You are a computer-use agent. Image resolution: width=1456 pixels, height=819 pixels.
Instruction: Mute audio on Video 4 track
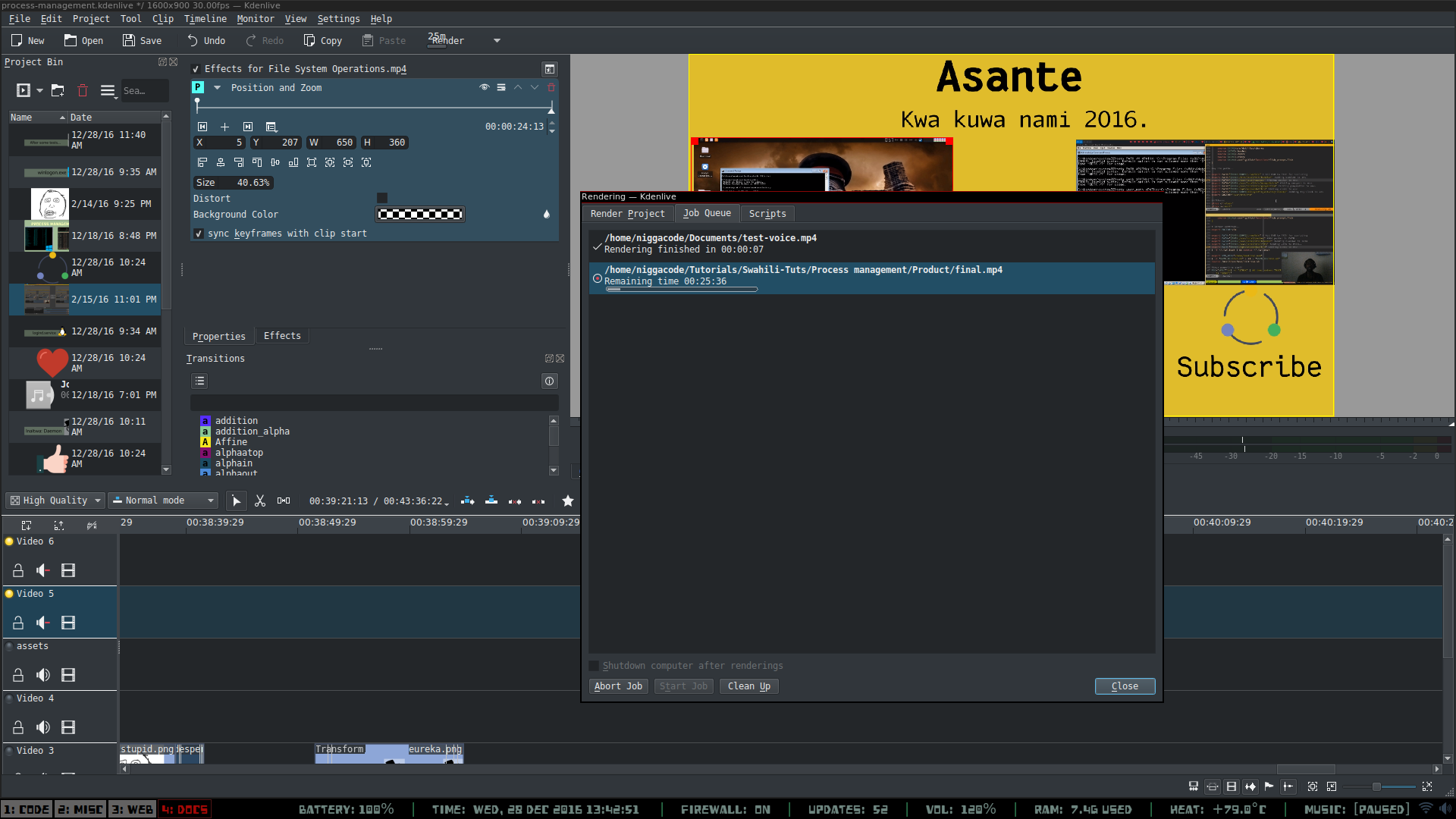[x=43, y=727]
